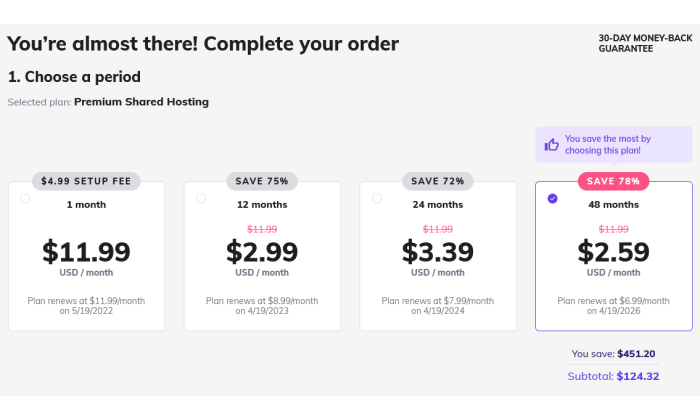Image resolution: width=700 pixels, height=420 pixels.
Task: Click the $4.99 SETUP FEE badge
Action: coord(86,181)
